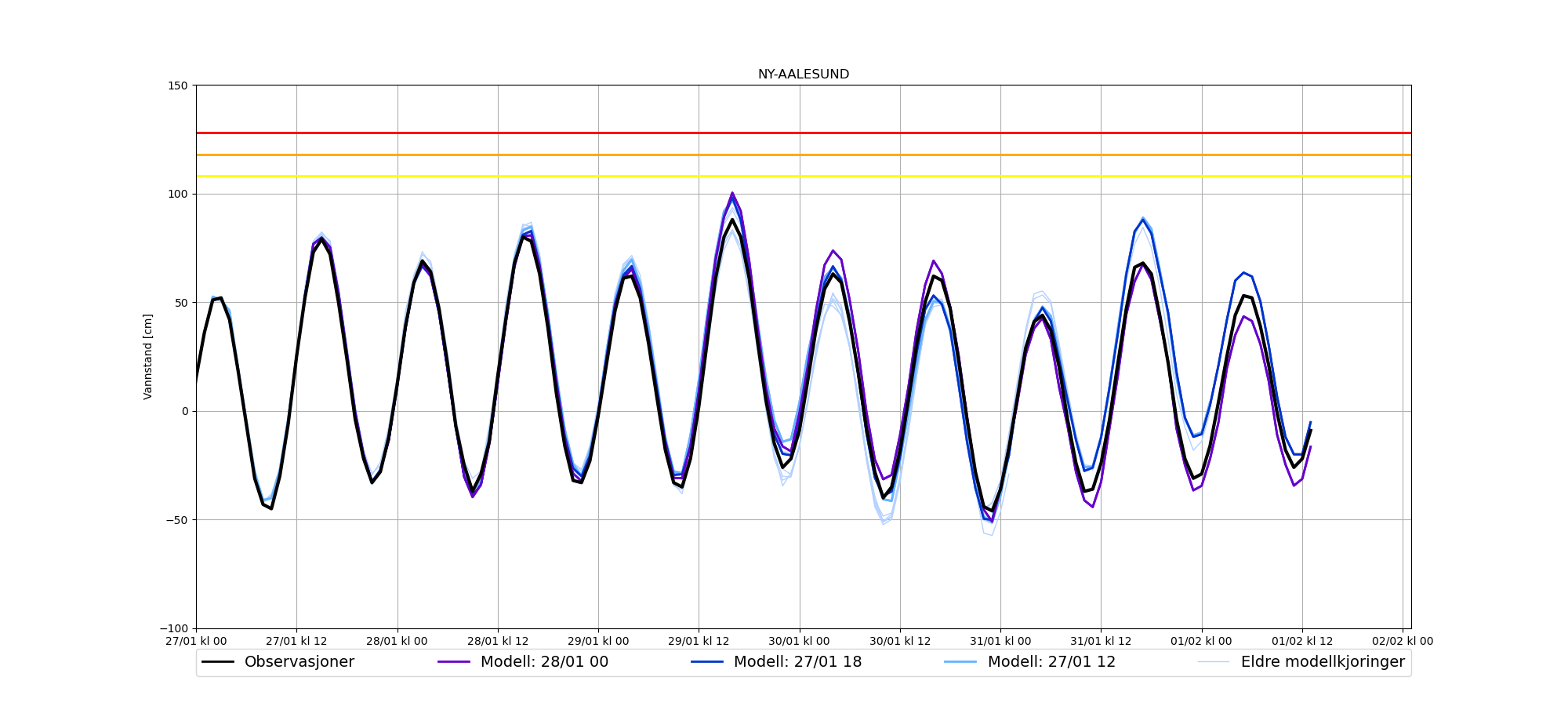The image size is (1568, 706).
Task: Click the 31/01 kl 00 time tick
Action: 1000,641
